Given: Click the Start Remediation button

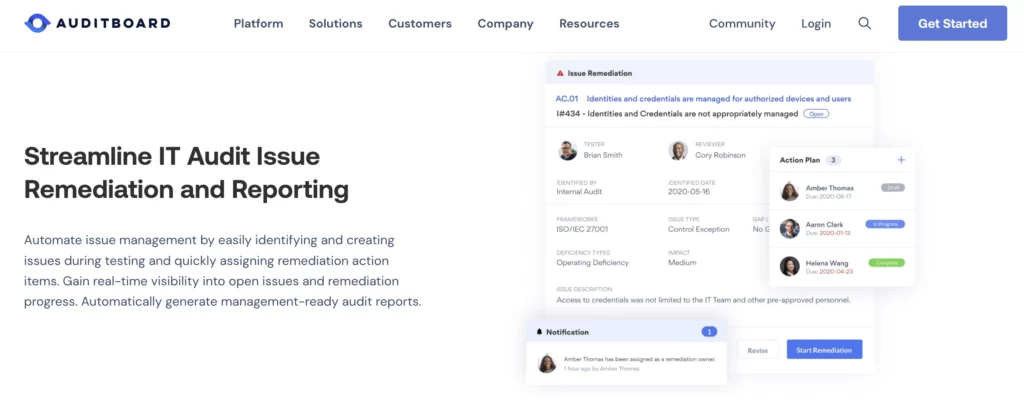Looking at the screenshot, I should 824,350.
